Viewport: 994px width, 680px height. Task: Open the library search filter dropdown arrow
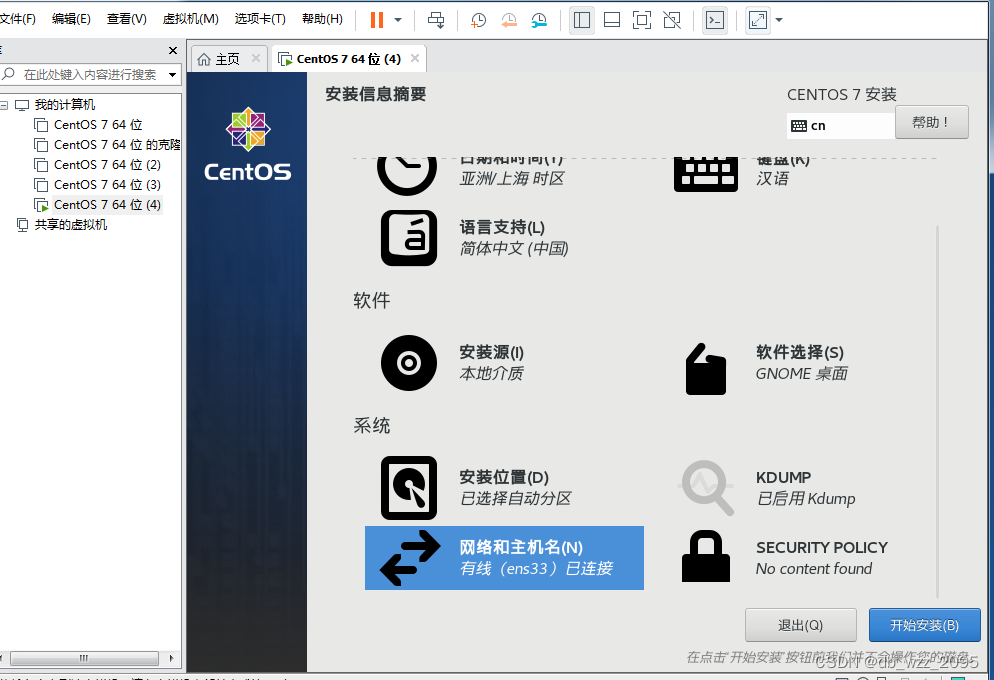pyautogui.click(x=172, y=75)
